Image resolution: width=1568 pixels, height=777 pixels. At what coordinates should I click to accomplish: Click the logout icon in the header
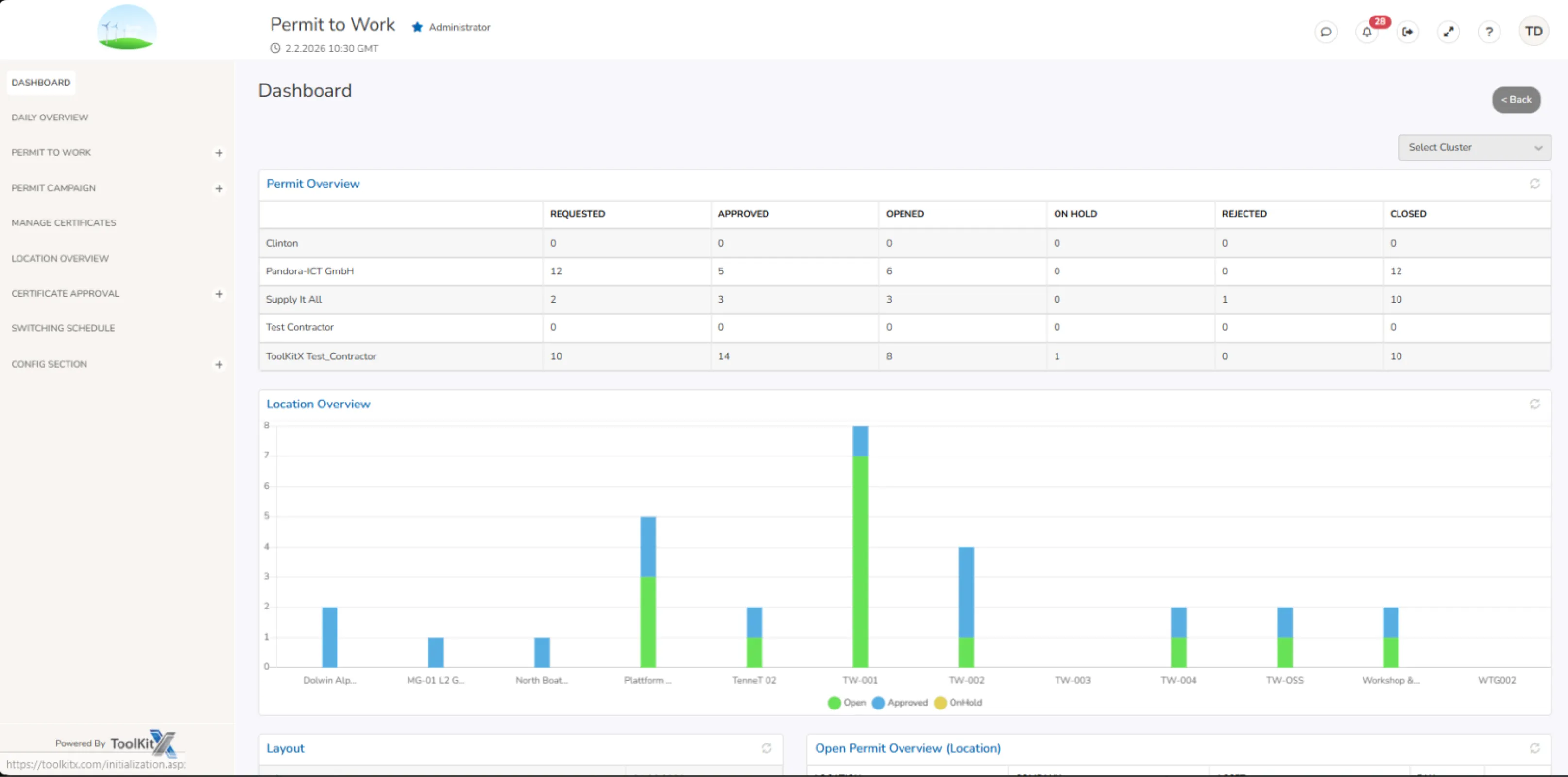[1407, 32]
